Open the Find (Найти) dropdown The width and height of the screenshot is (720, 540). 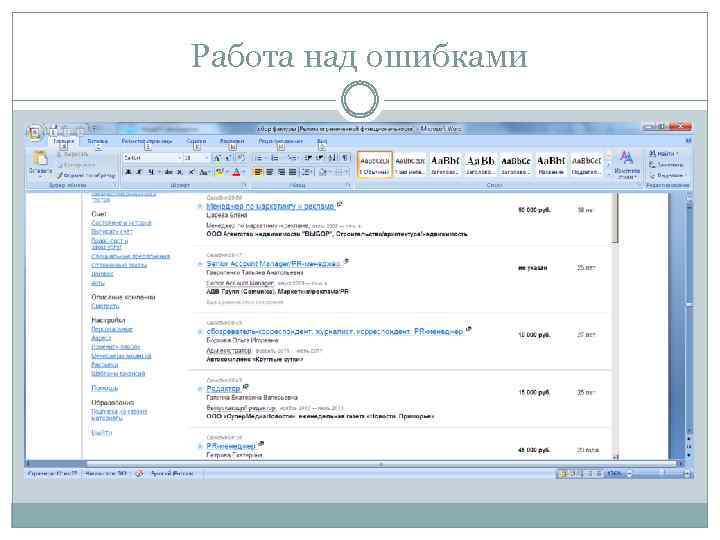click(x=664, y=153)
